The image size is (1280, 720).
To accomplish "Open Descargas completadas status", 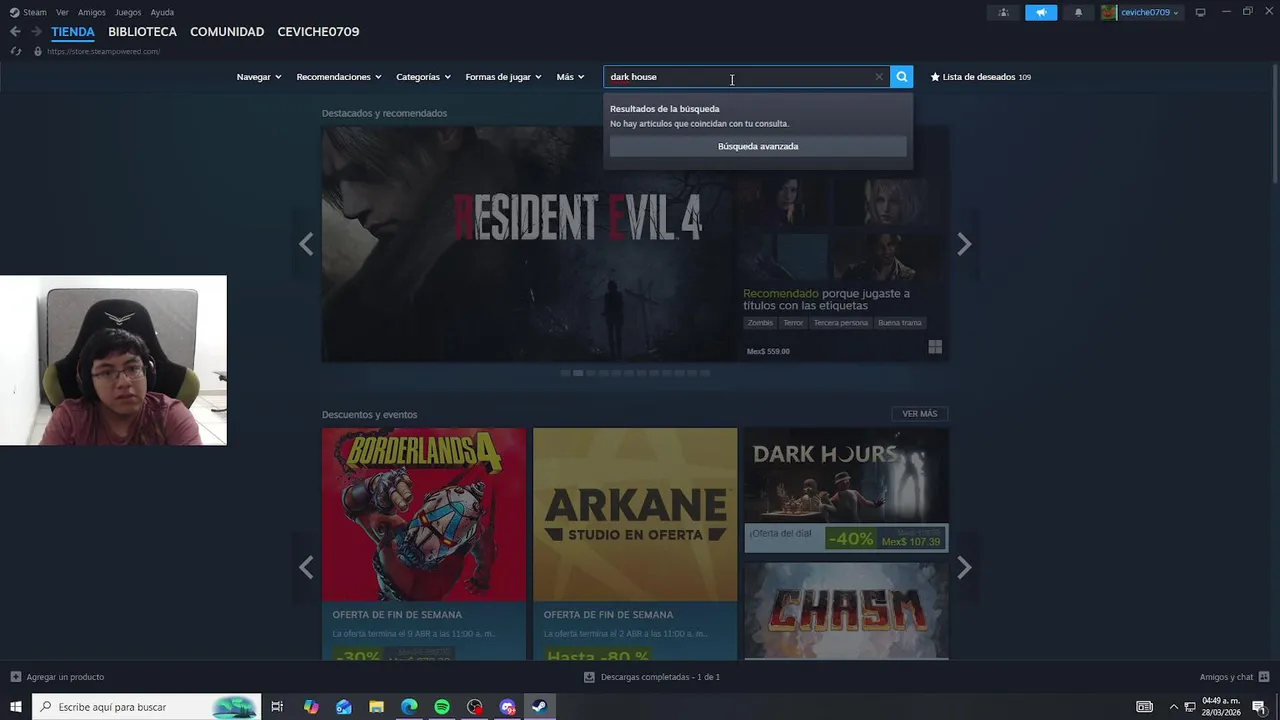I will pyautogui.click(x=652, y=677).
